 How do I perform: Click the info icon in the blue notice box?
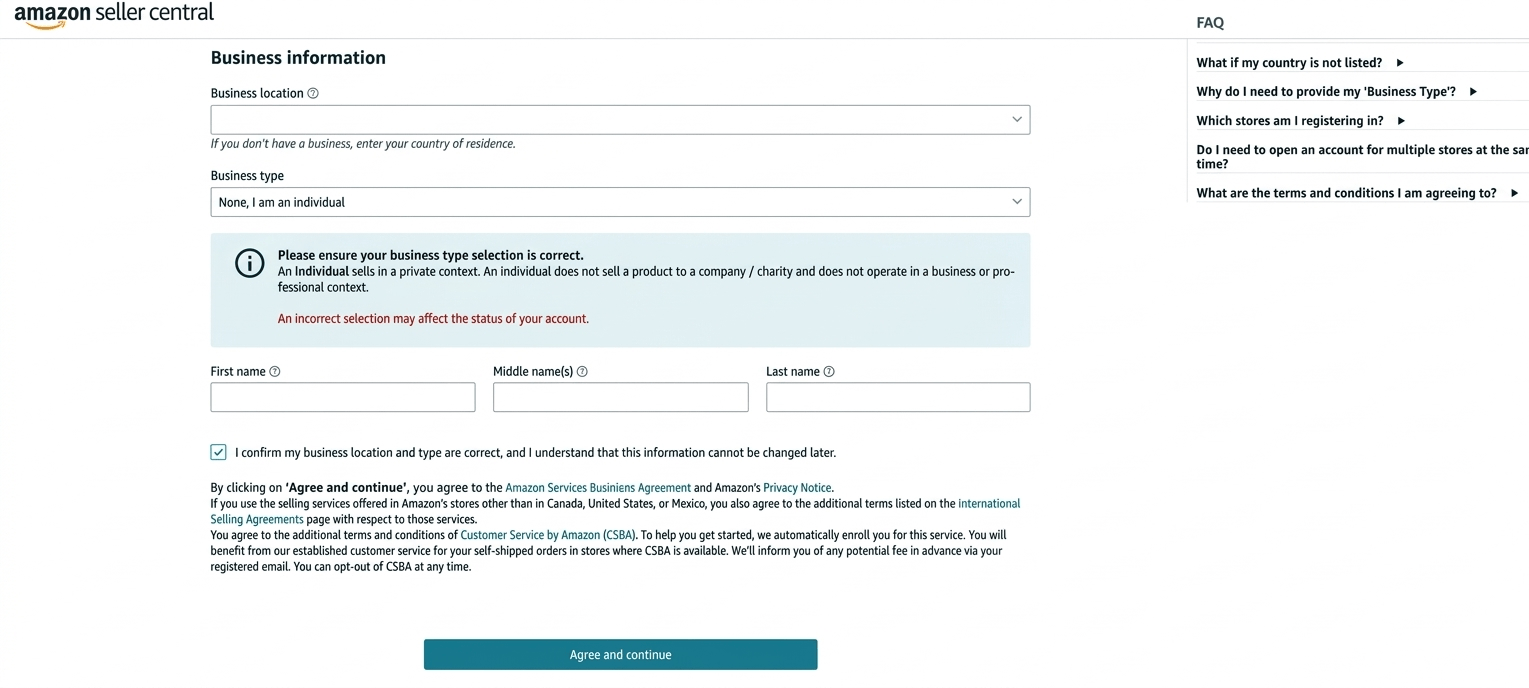249,263
